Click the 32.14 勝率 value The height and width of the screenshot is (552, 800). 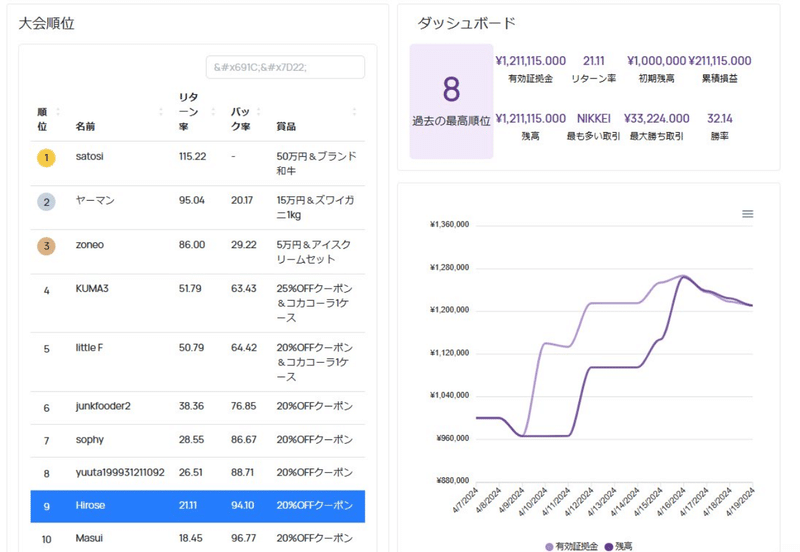point(720,118)
